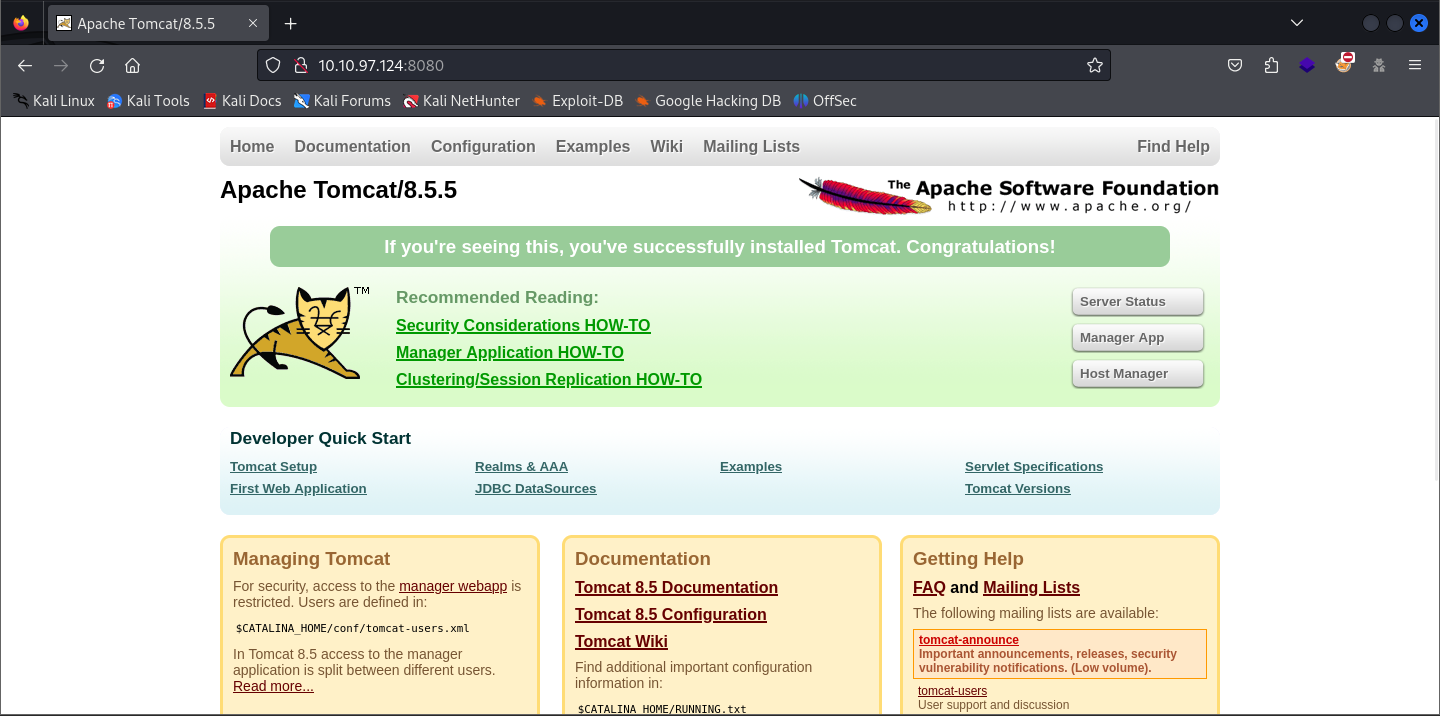
Task: Open the Kali Linux bookmark
Action: click(x=54, y=100)
